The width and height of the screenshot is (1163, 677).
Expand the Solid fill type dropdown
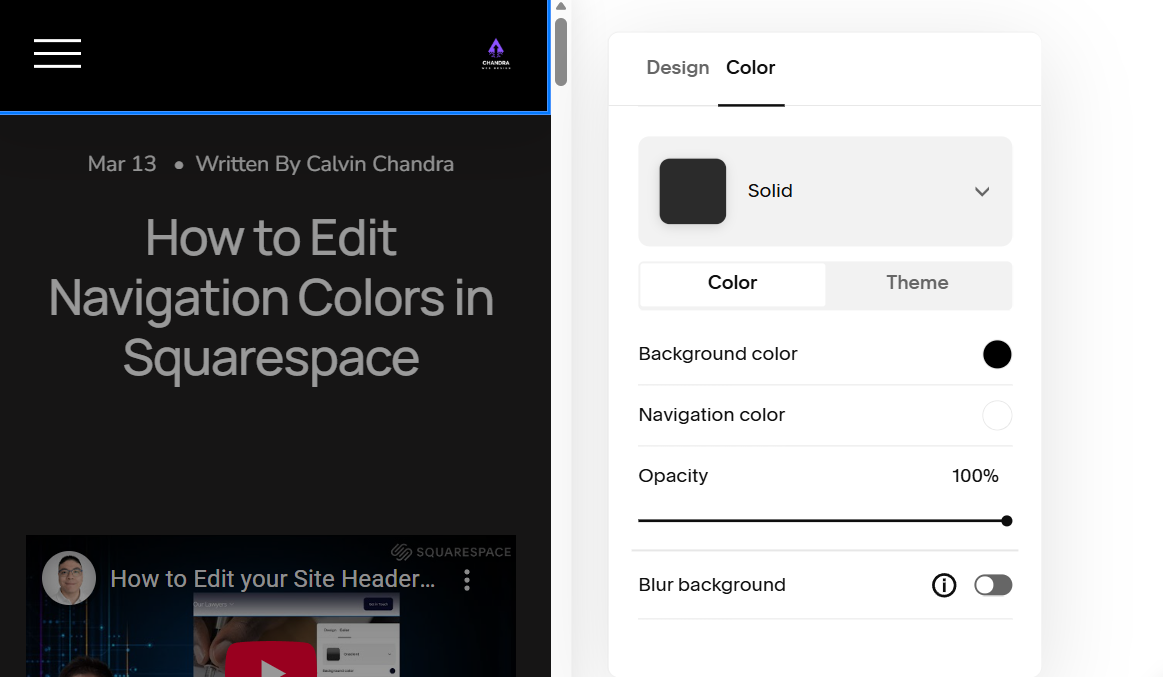pyautogui.click(x=982, y=191)
